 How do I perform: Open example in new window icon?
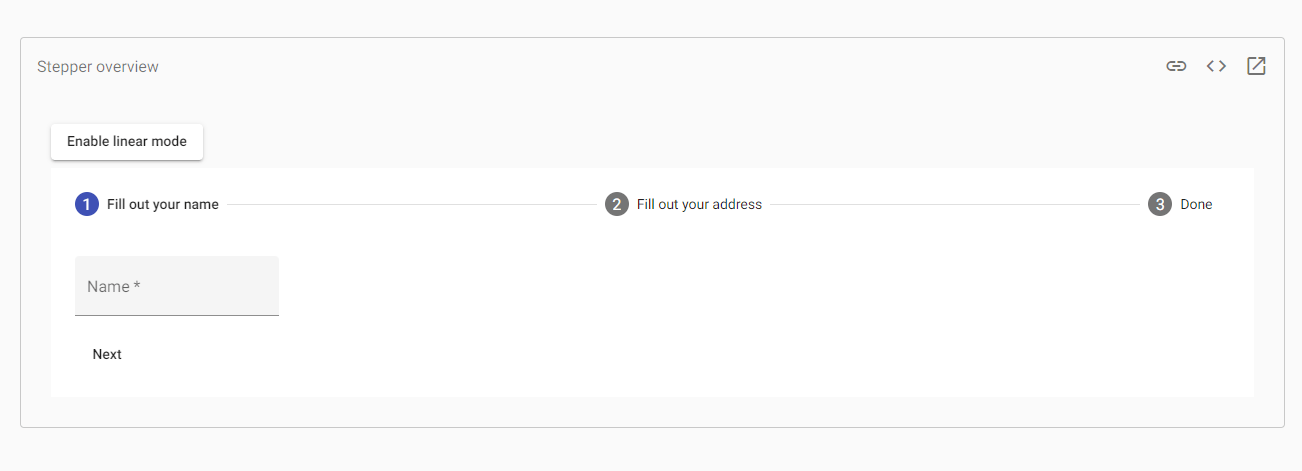pos(1256,66)
